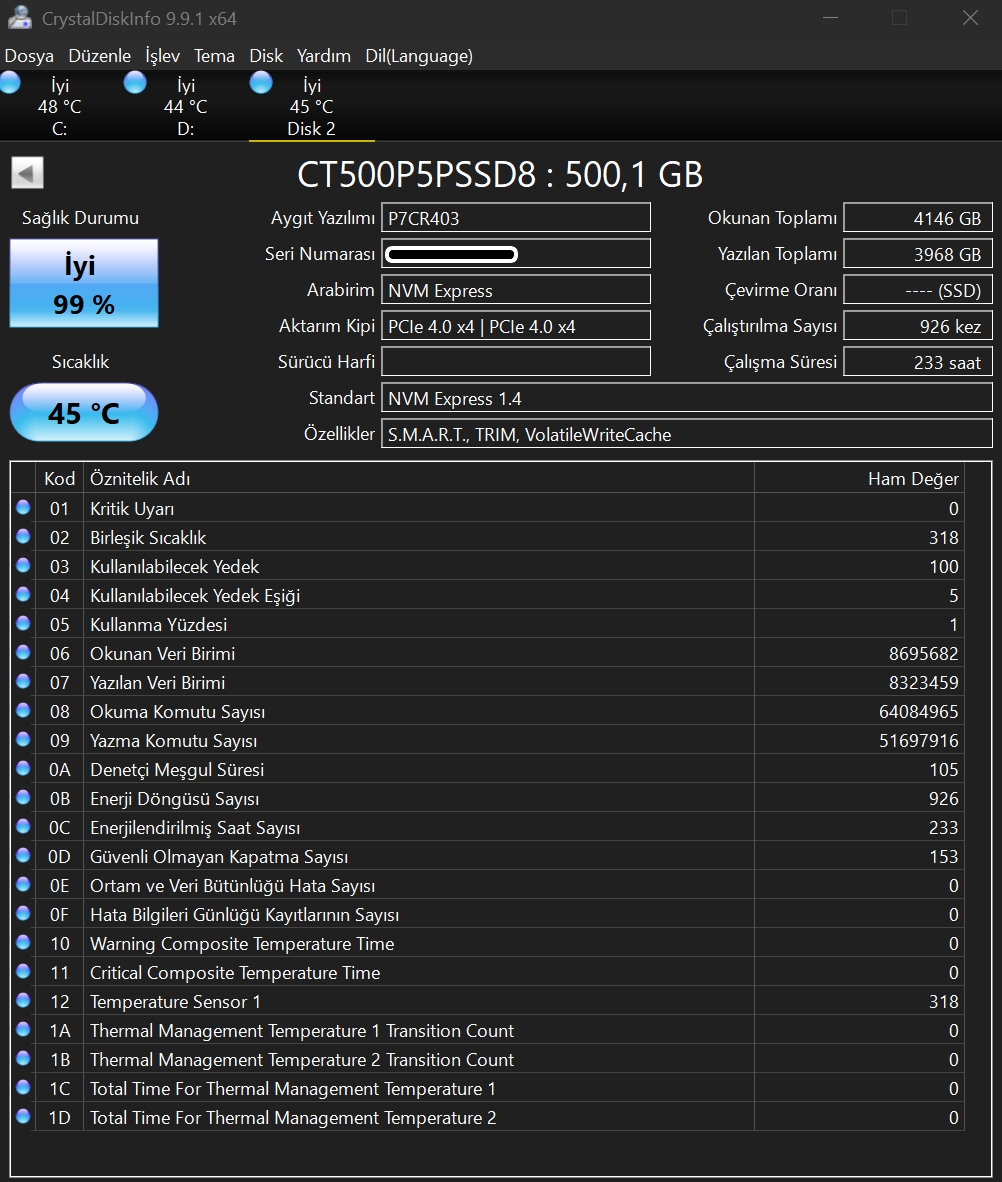
Task: Click raw value 8695682
Action: pos(924,654)
